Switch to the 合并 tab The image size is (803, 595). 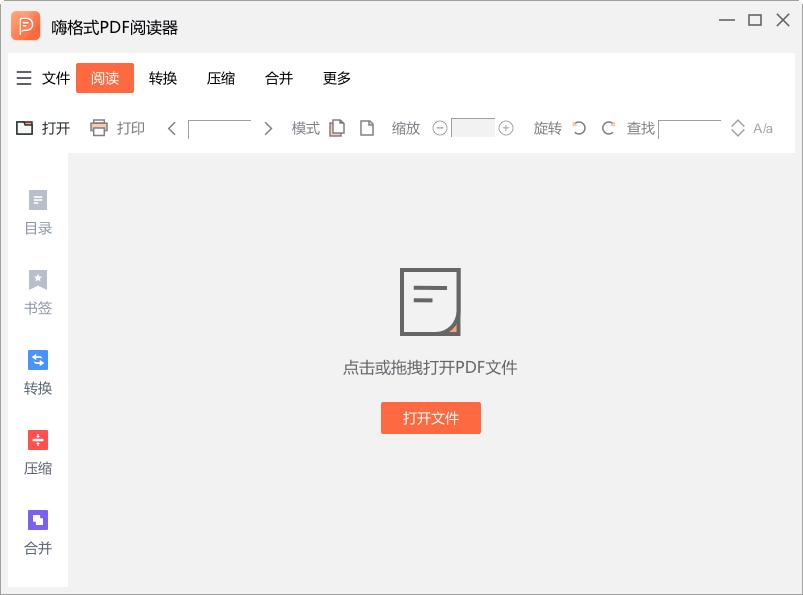(279, 78)
